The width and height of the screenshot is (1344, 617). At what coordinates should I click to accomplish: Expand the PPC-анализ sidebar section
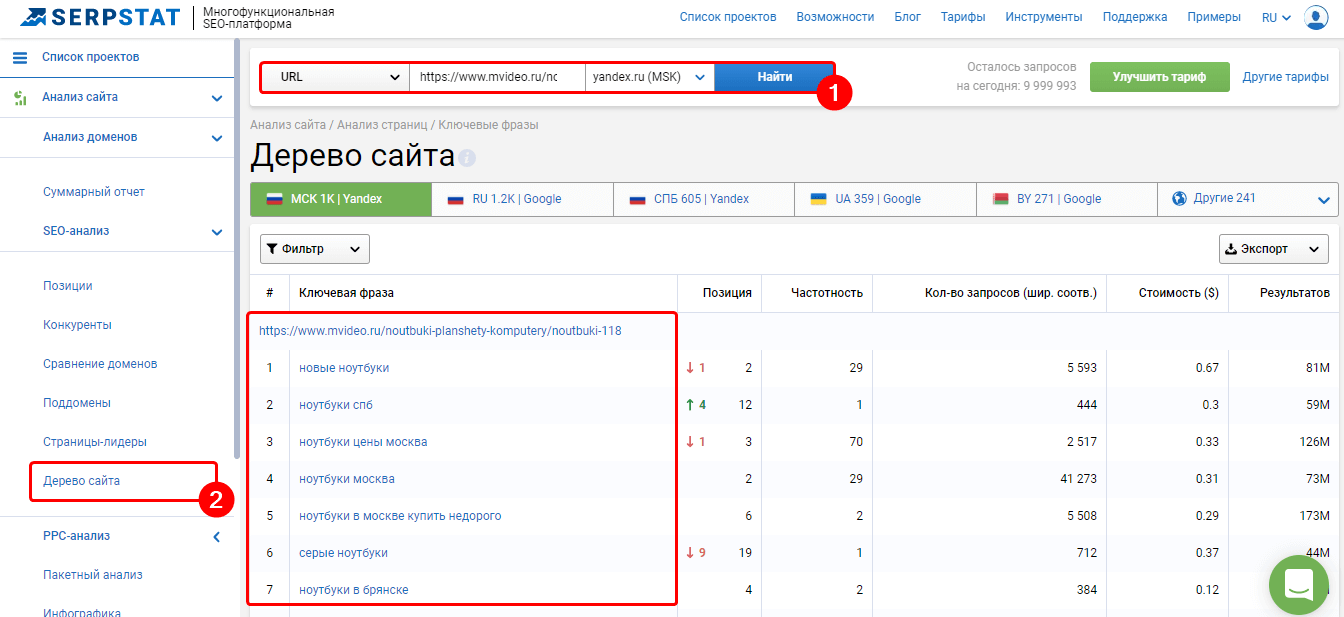[216, 537]
